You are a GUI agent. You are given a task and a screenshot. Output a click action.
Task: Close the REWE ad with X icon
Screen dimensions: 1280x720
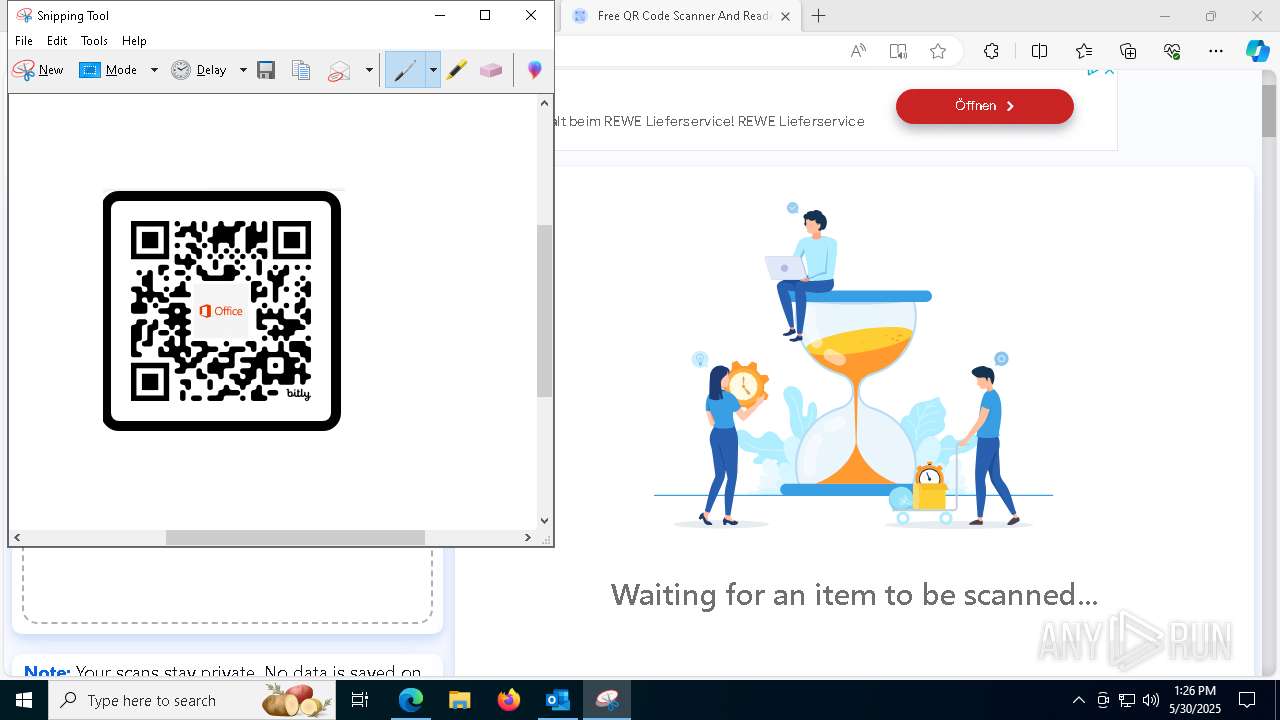coord(1109,72)
